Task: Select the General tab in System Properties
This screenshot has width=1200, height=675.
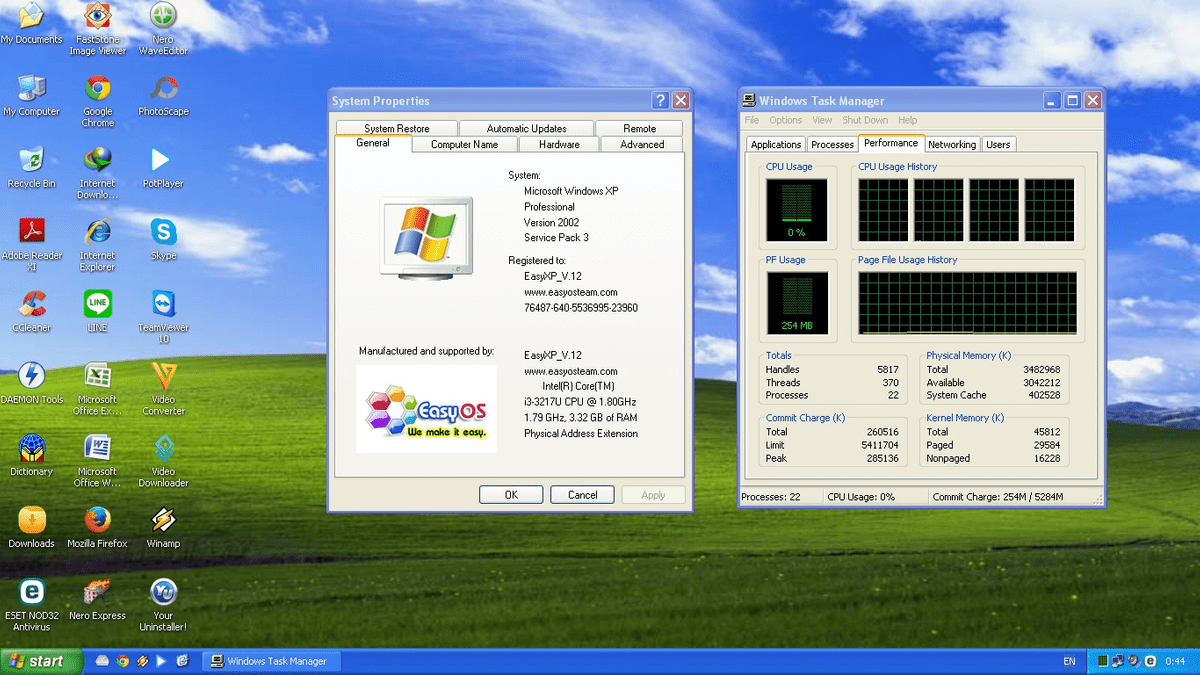Action: point(373,143)
